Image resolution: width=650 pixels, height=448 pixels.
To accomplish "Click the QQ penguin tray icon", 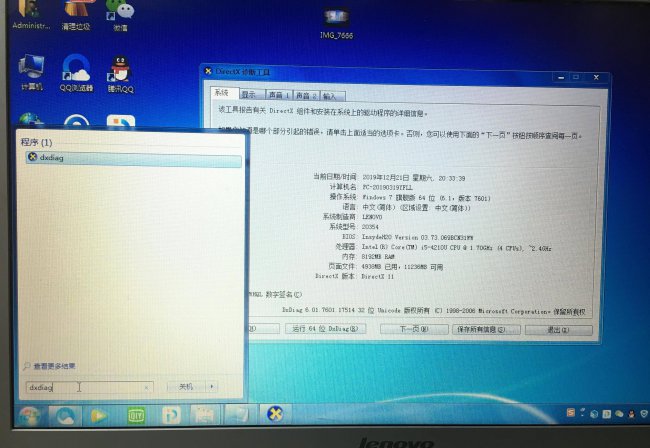I will (631, 414).
